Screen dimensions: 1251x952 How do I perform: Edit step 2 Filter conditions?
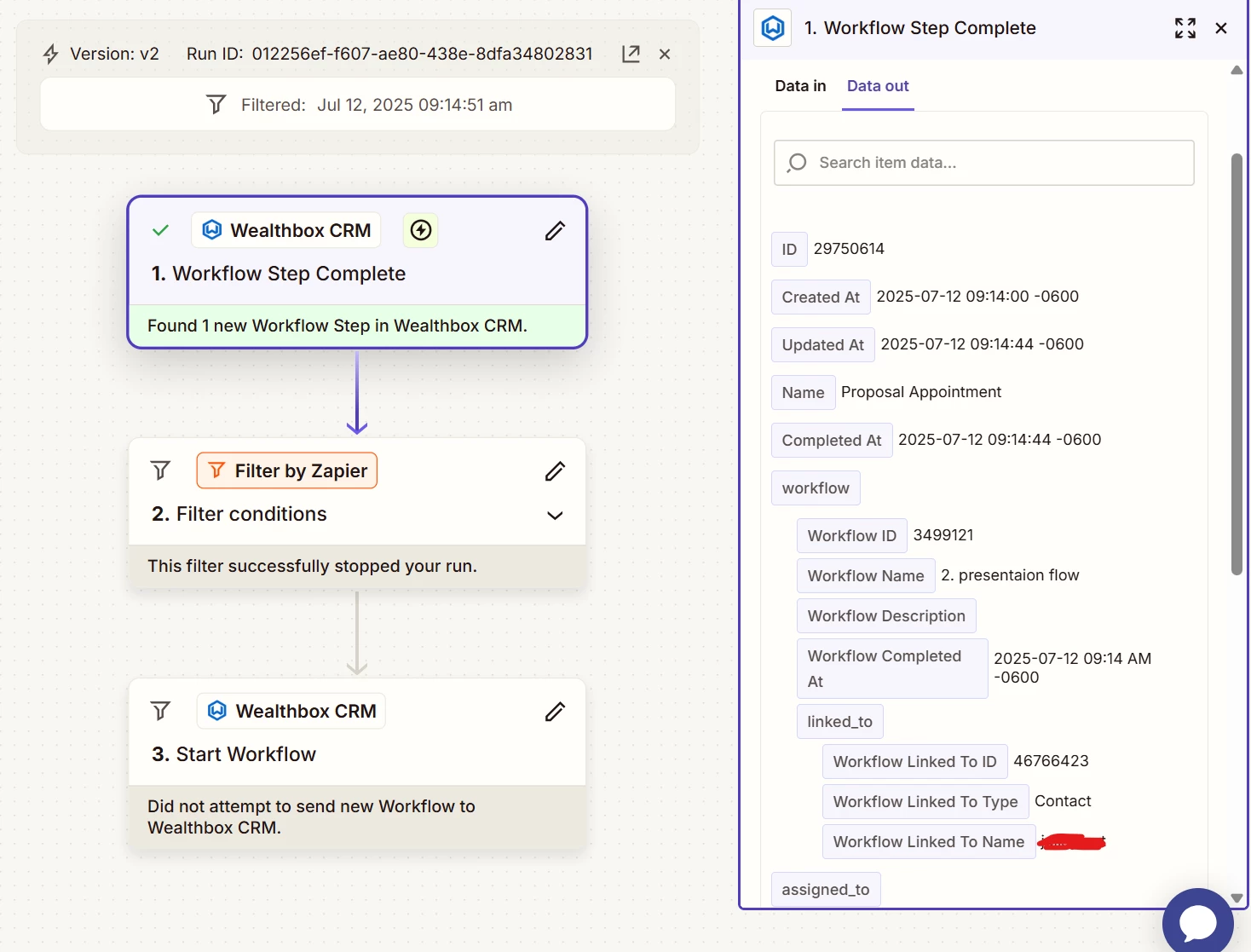tap(555, 470)
